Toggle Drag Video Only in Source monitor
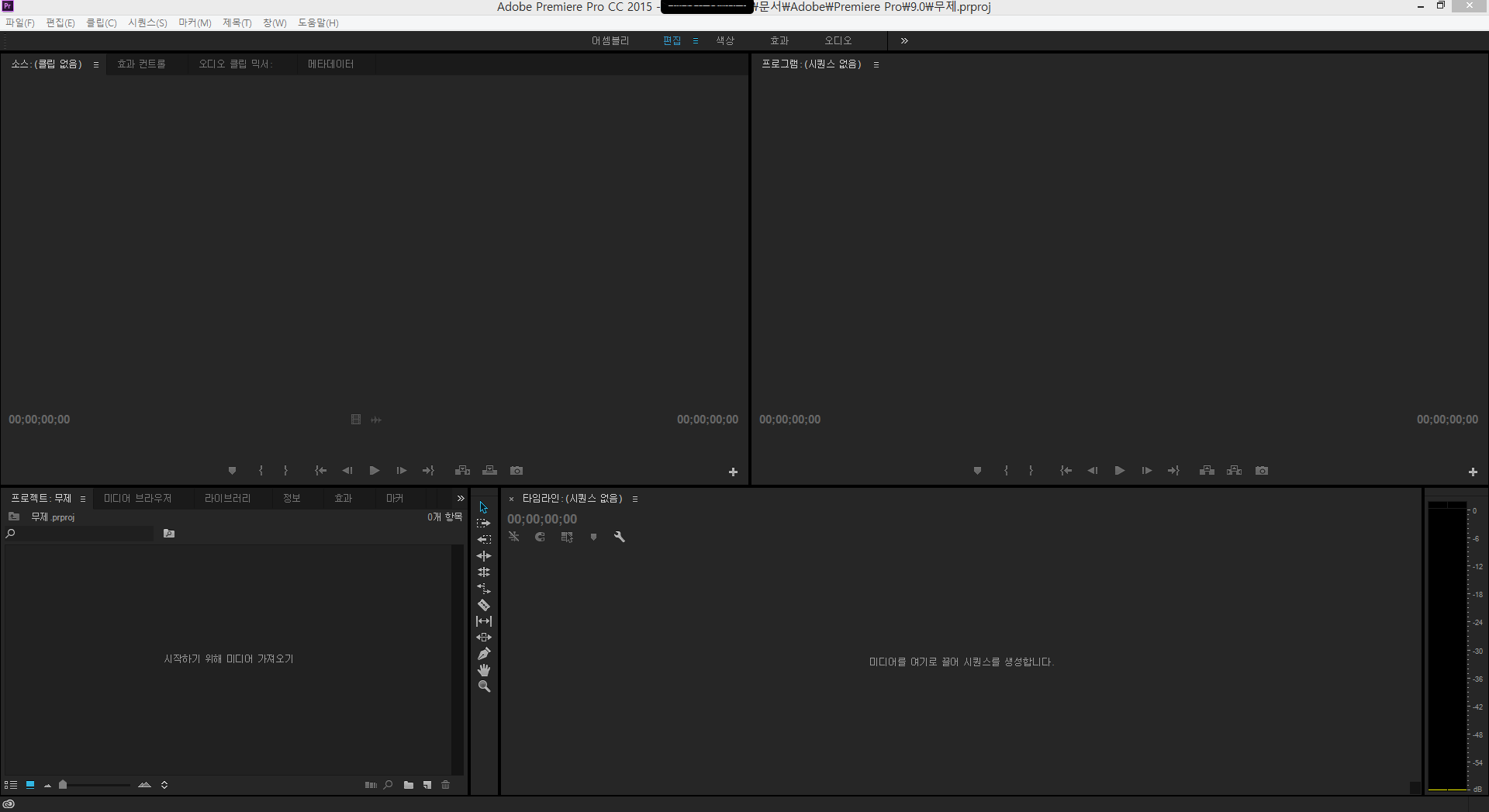 (x=355, y=420)
